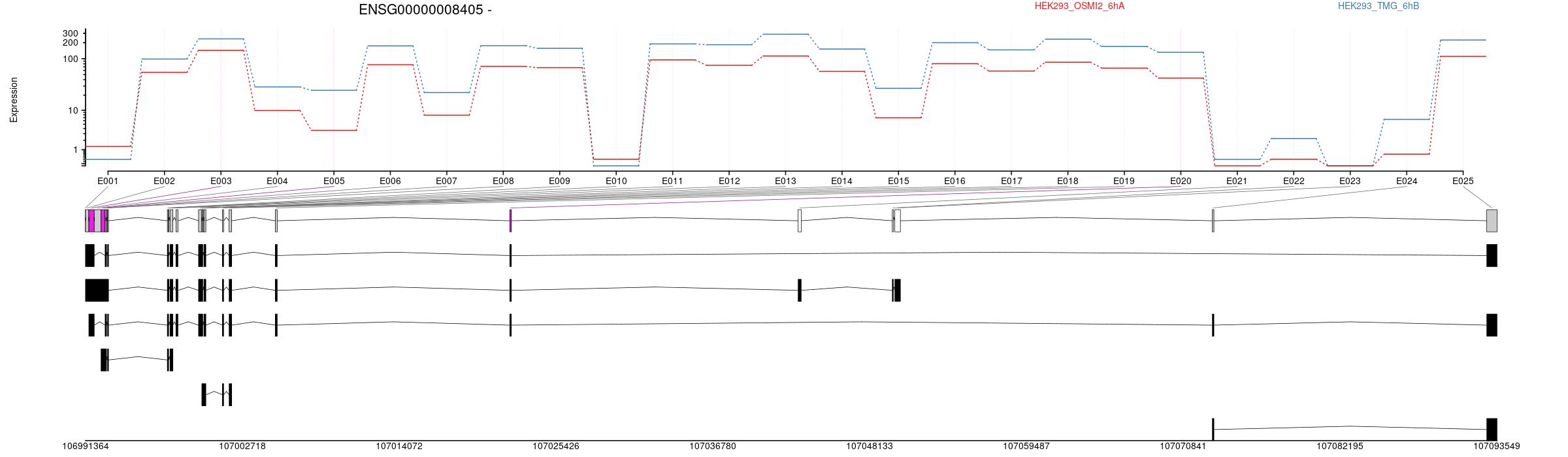The image size is (1568, 457).
Task: Click genomic coordinate 107093549
Action: (x=1497, y=447)
